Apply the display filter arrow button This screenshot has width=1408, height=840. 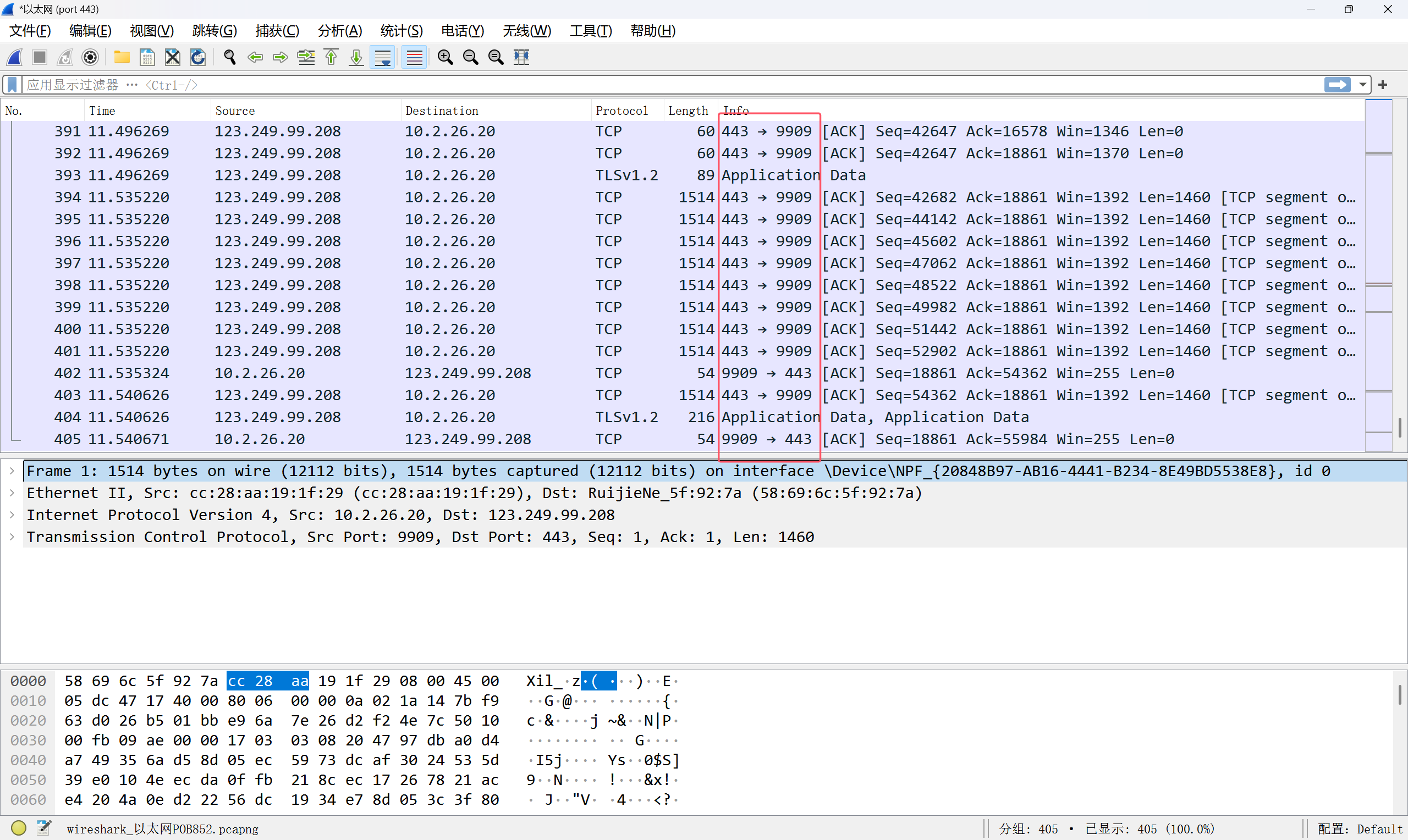click(x=1337, y=85)
